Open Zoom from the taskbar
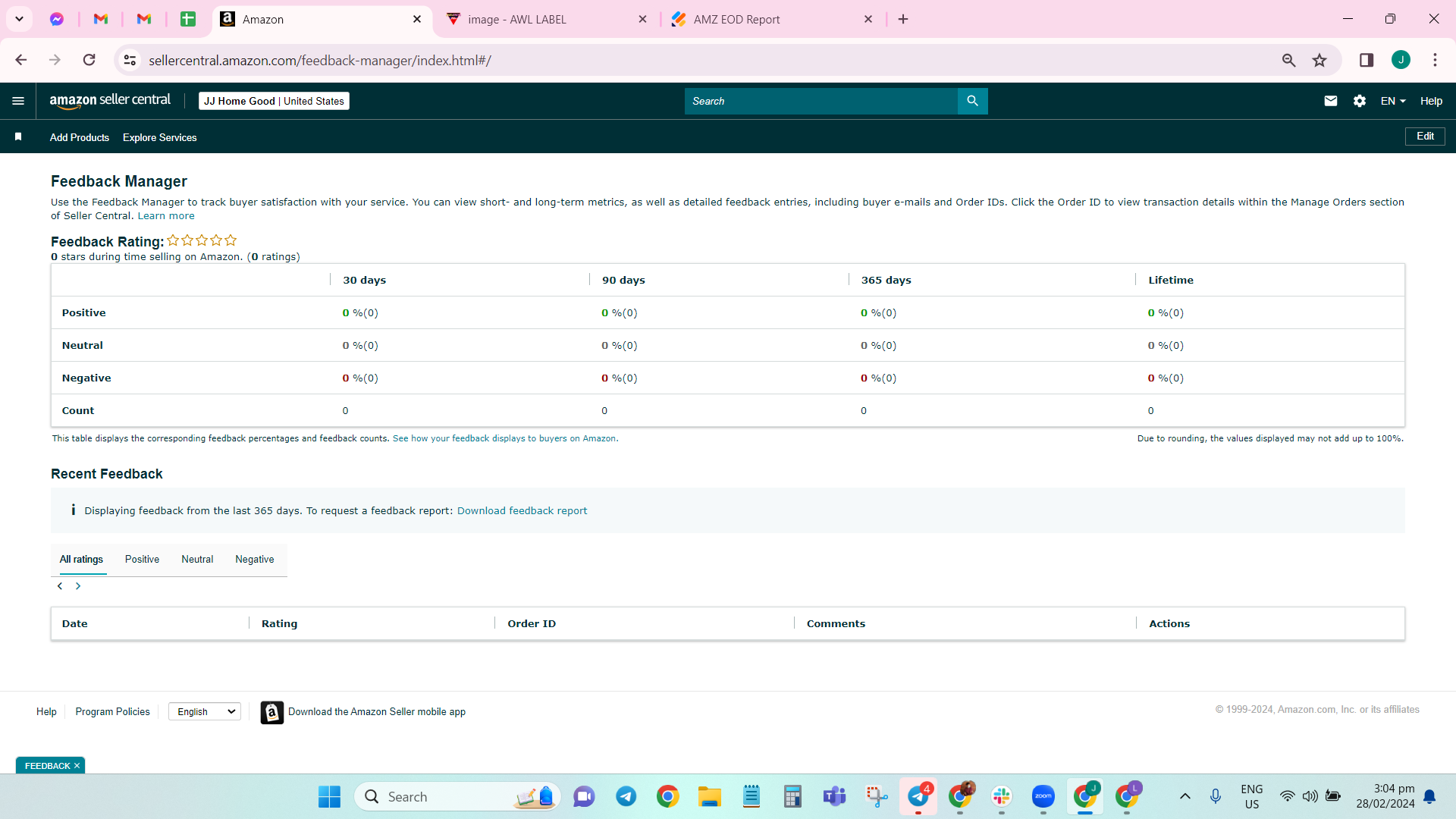The image size is (1456, 819). point(1043,796)
